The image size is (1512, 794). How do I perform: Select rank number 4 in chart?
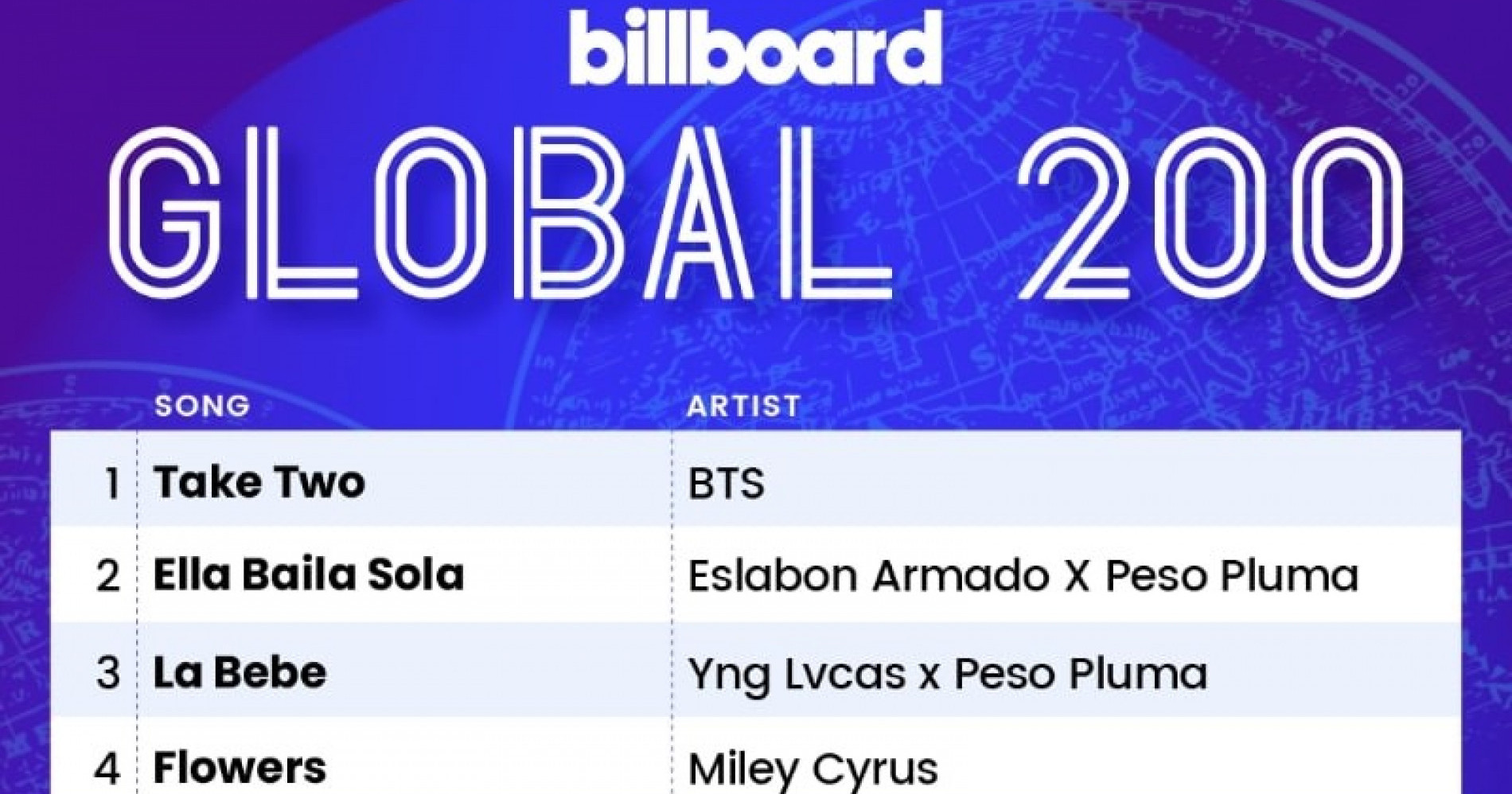click(x=107, y=769)
